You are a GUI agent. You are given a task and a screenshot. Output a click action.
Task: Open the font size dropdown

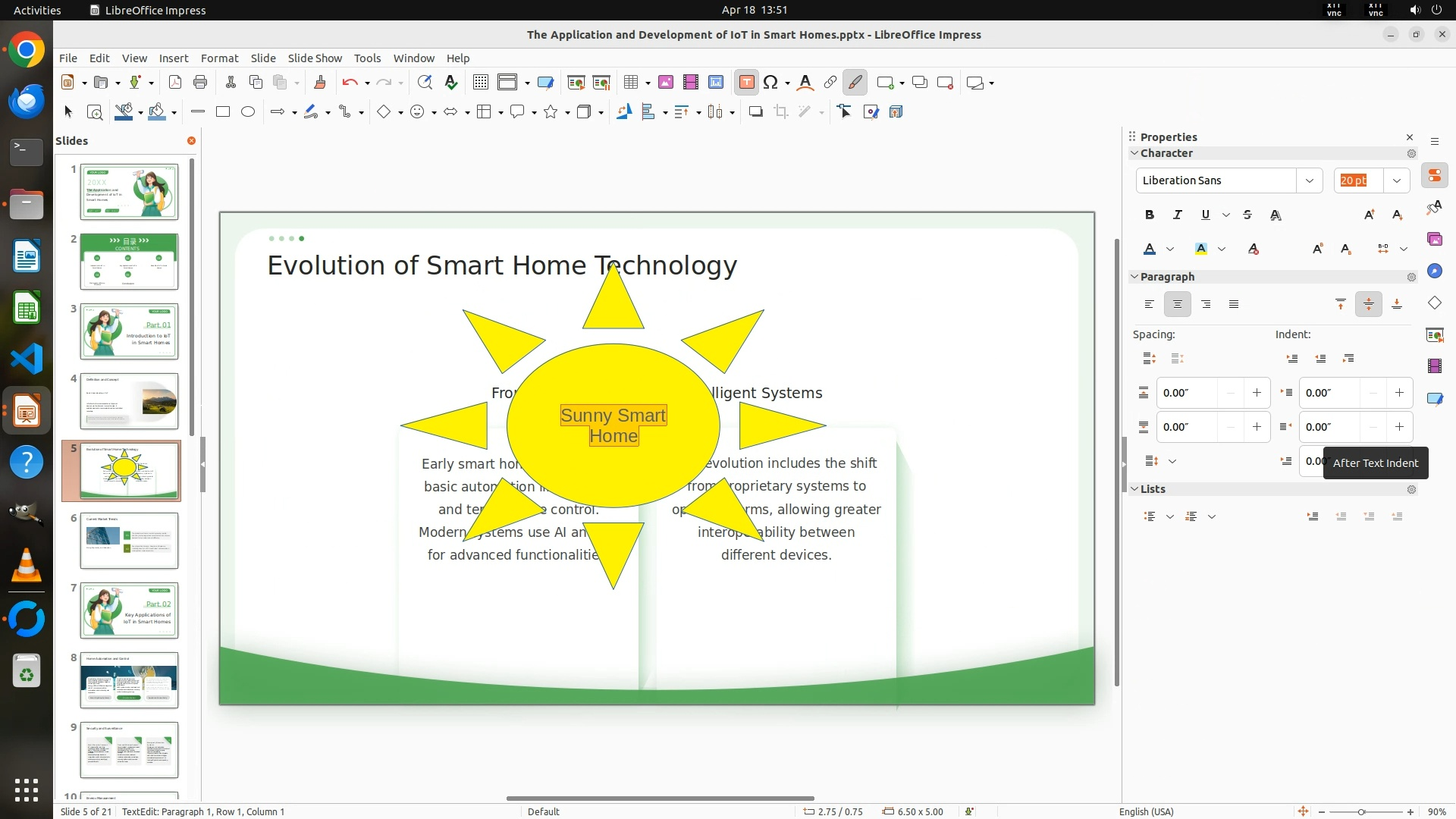(x=1397, y=180)
